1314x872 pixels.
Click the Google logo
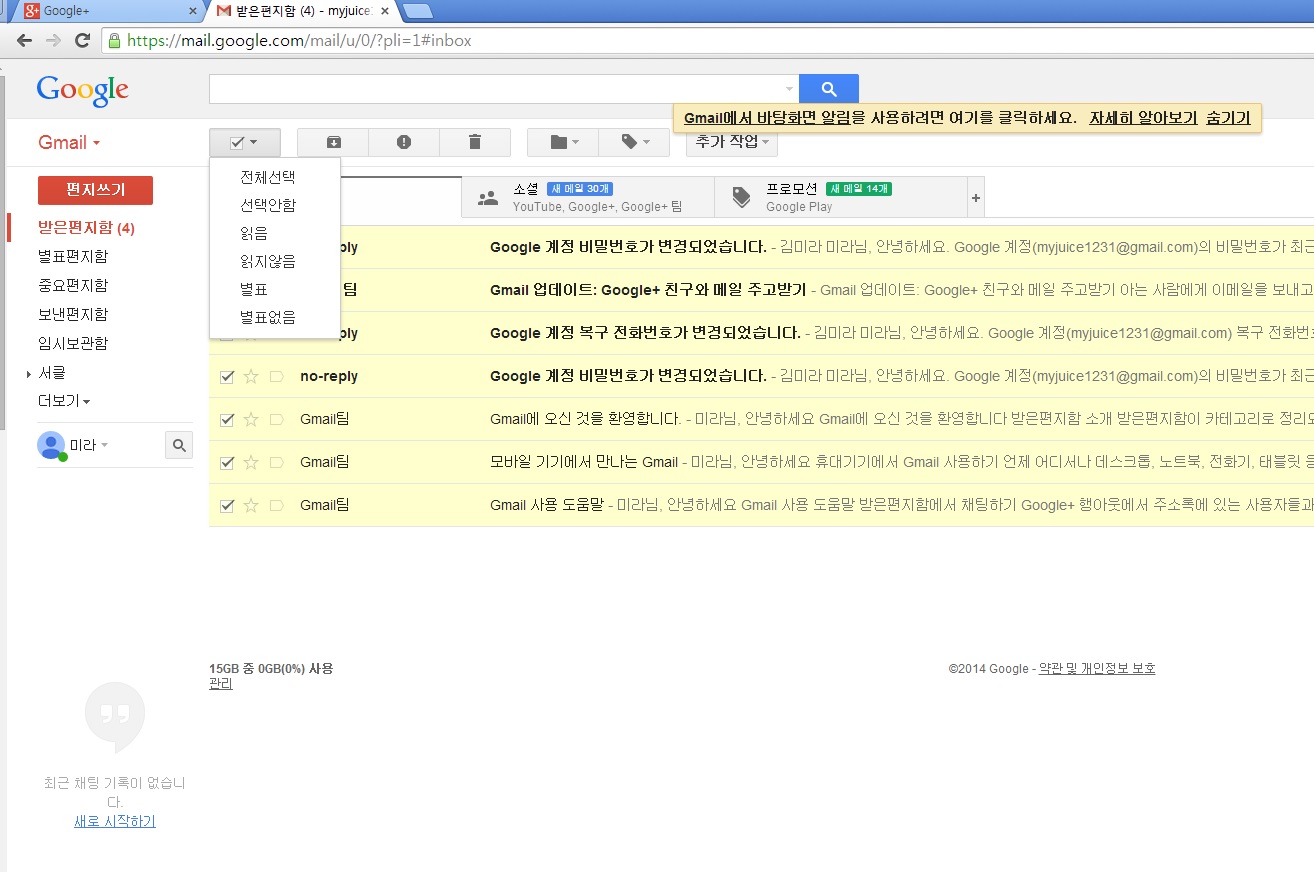(83, 90)
